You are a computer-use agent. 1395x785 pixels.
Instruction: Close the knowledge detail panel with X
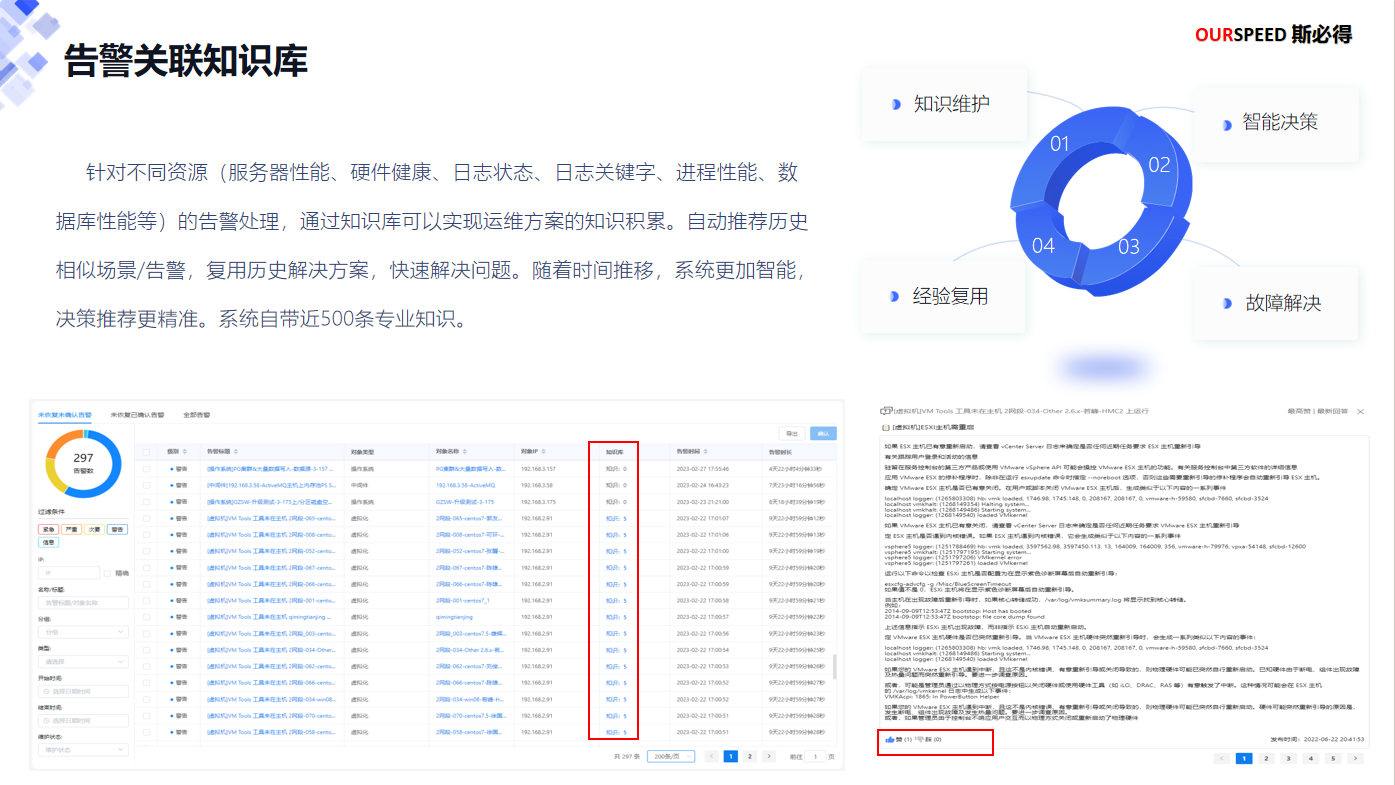tap(1359, 411)
